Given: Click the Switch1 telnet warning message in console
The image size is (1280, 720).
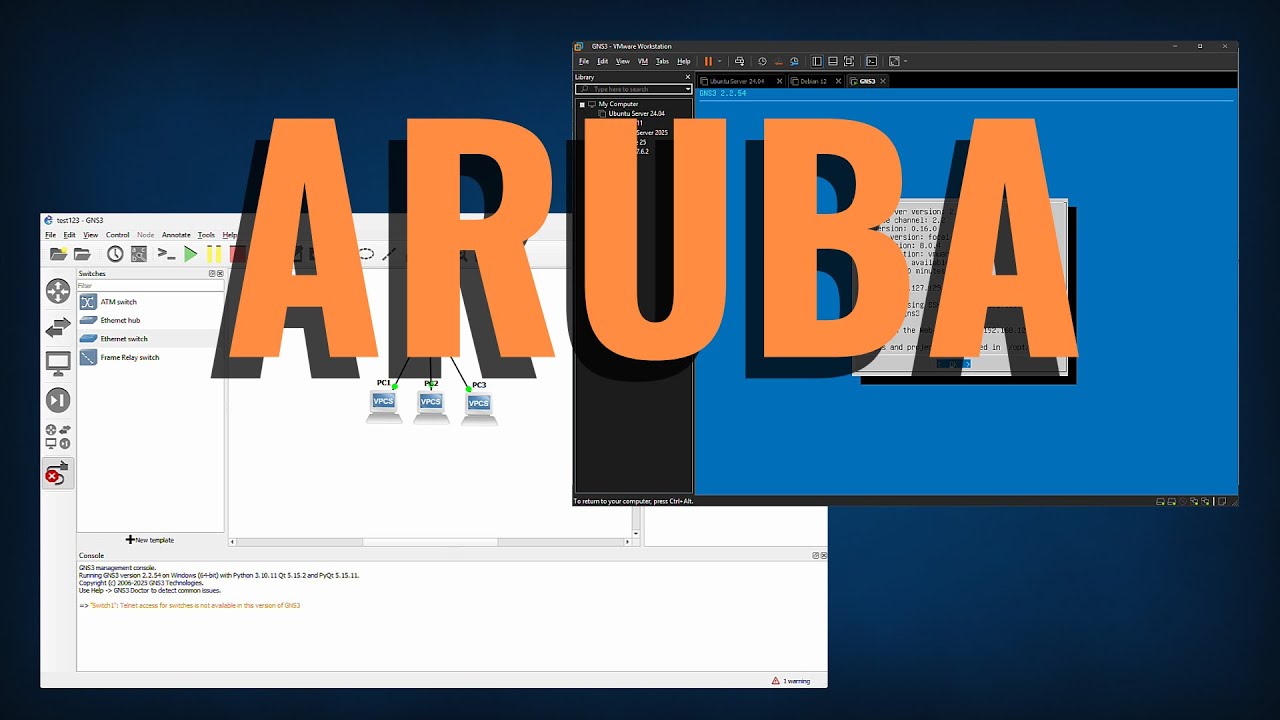Looking at the screenshot, I should 190,605.
